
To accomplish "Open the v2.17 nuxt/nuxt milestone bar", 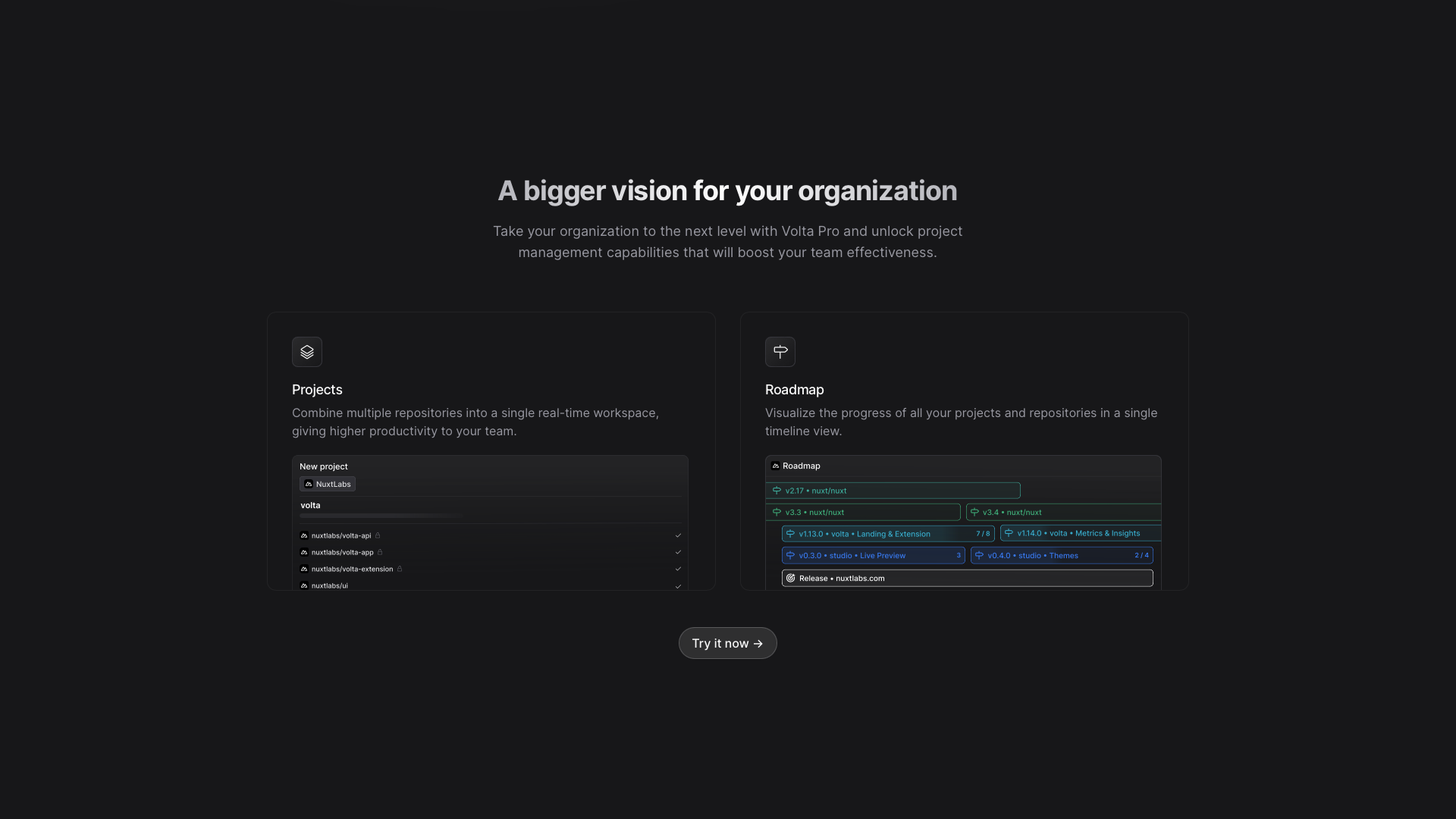I will click(x=893, y=491).
